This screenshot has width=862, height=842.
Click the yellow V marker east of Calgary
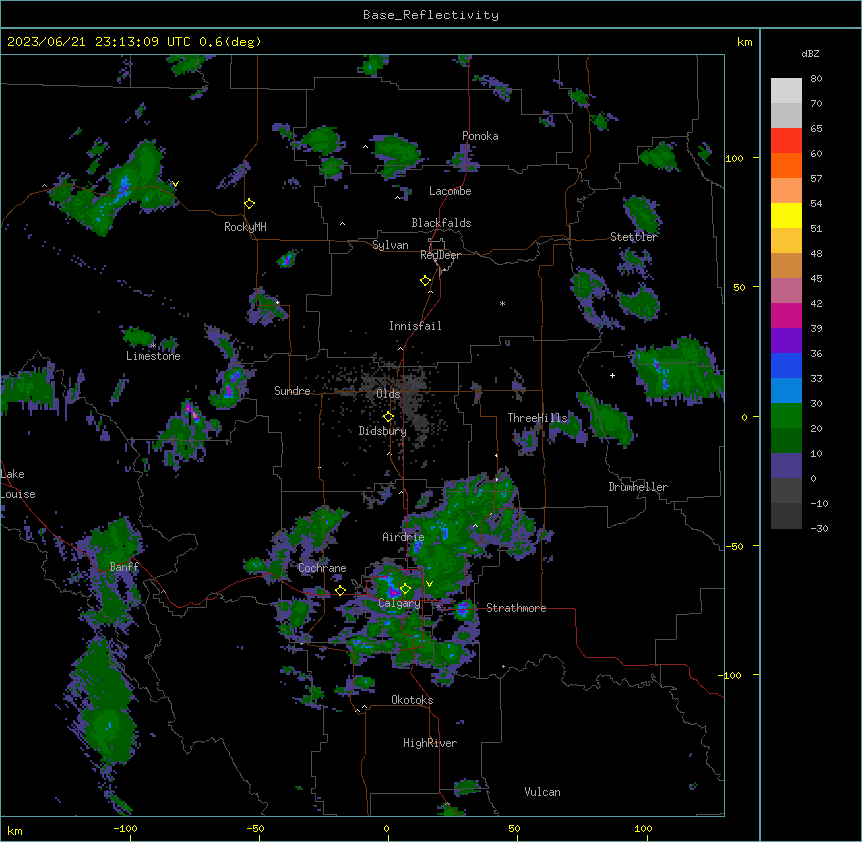pyautogui.click(x=429, y=584)
